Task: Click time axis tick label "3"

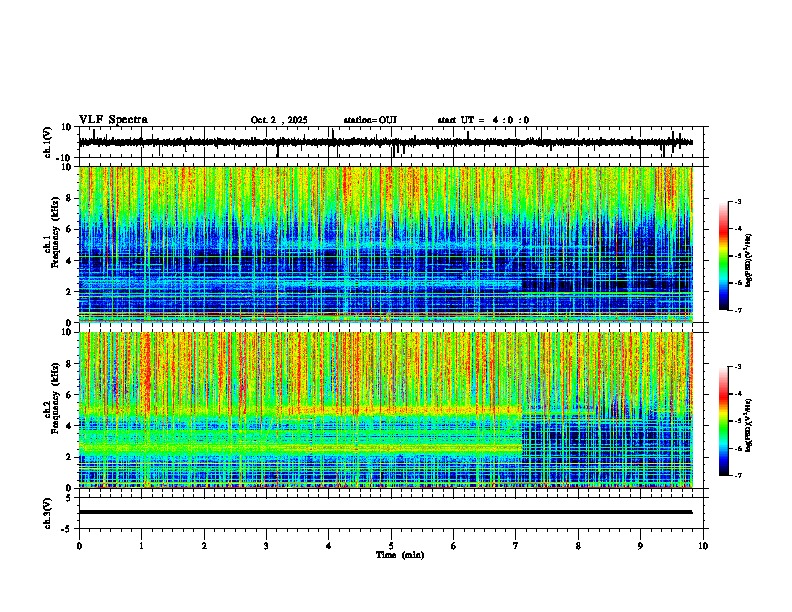Action: tap(266, 546)
